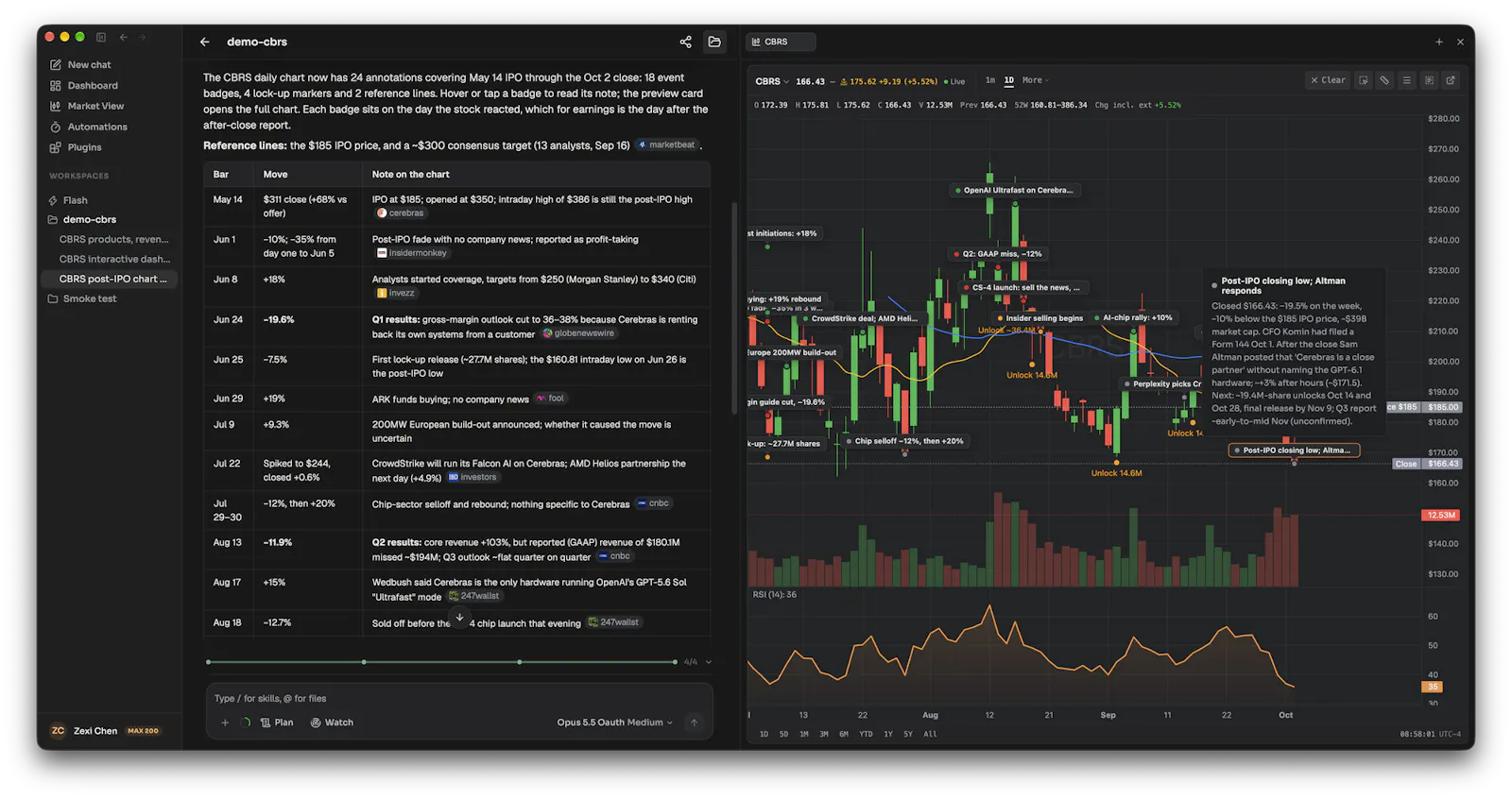Image resolution: width=1512 pixels, height=799 pixels.
Task: Share the demo-cbrs conversation
Action: tap(686, 42)
